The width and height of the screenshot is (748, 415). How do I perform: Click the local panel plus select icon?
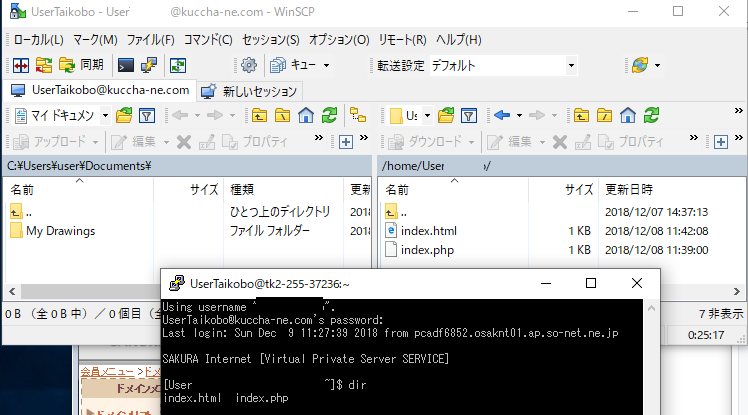tap(346, 142)
